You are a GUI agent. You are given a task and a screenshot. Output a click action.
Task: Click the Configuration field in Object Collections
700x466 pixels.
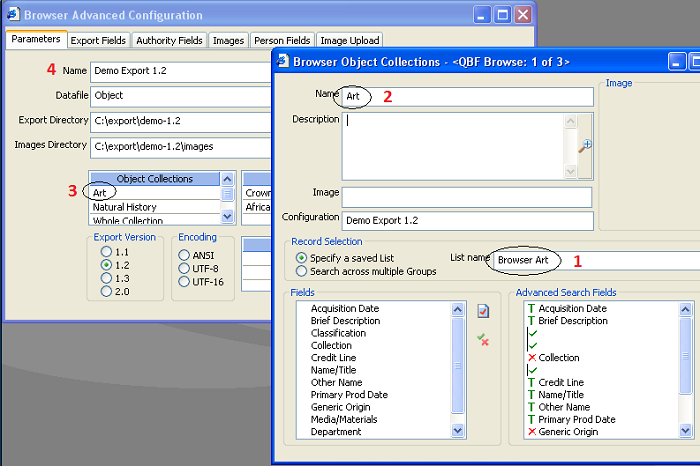[467, 221]
